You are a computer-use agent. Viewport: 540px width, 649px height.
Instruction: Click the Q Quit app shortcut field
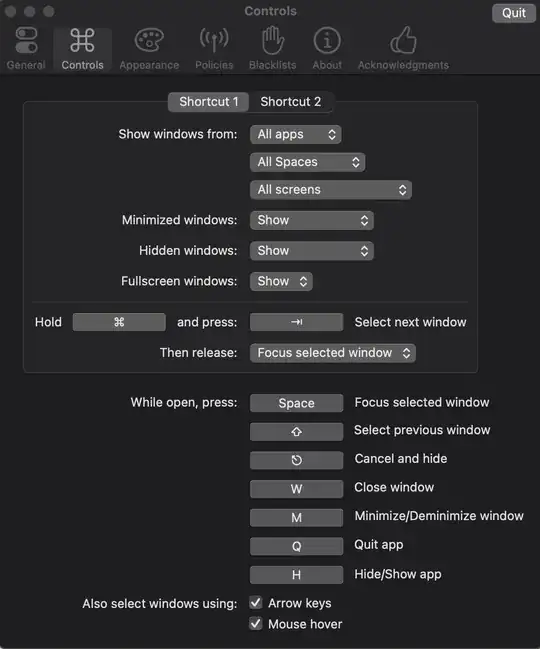point(296,546)
